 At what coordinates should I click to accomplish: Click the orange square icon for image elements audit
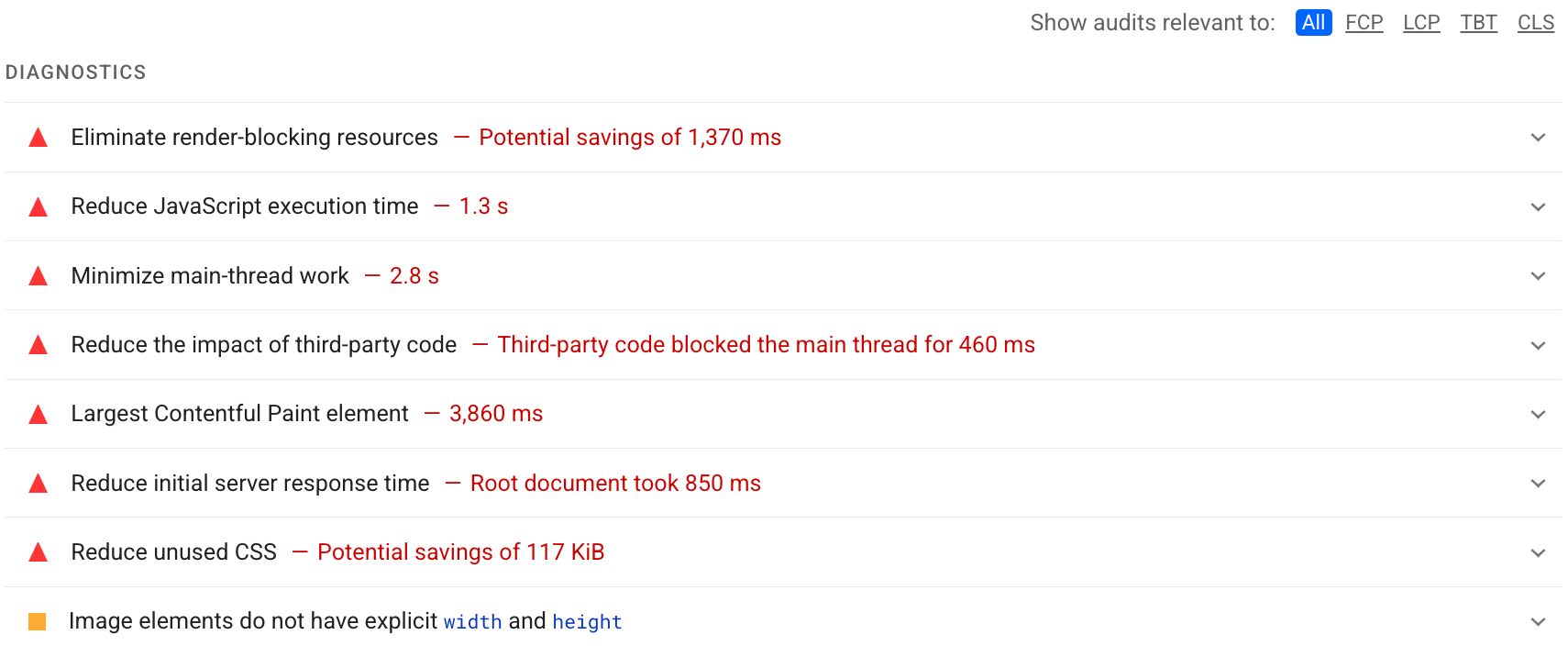tap(38, 621)
